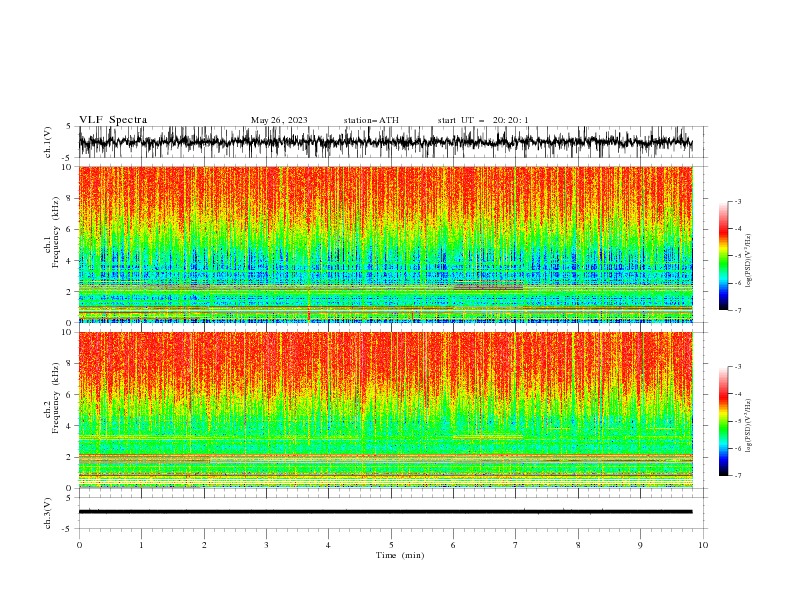Click inside the ch.2 spectrogram panel
Image resolution: width=792 pixels, height=612 pixels.
[x=385, y=410]
